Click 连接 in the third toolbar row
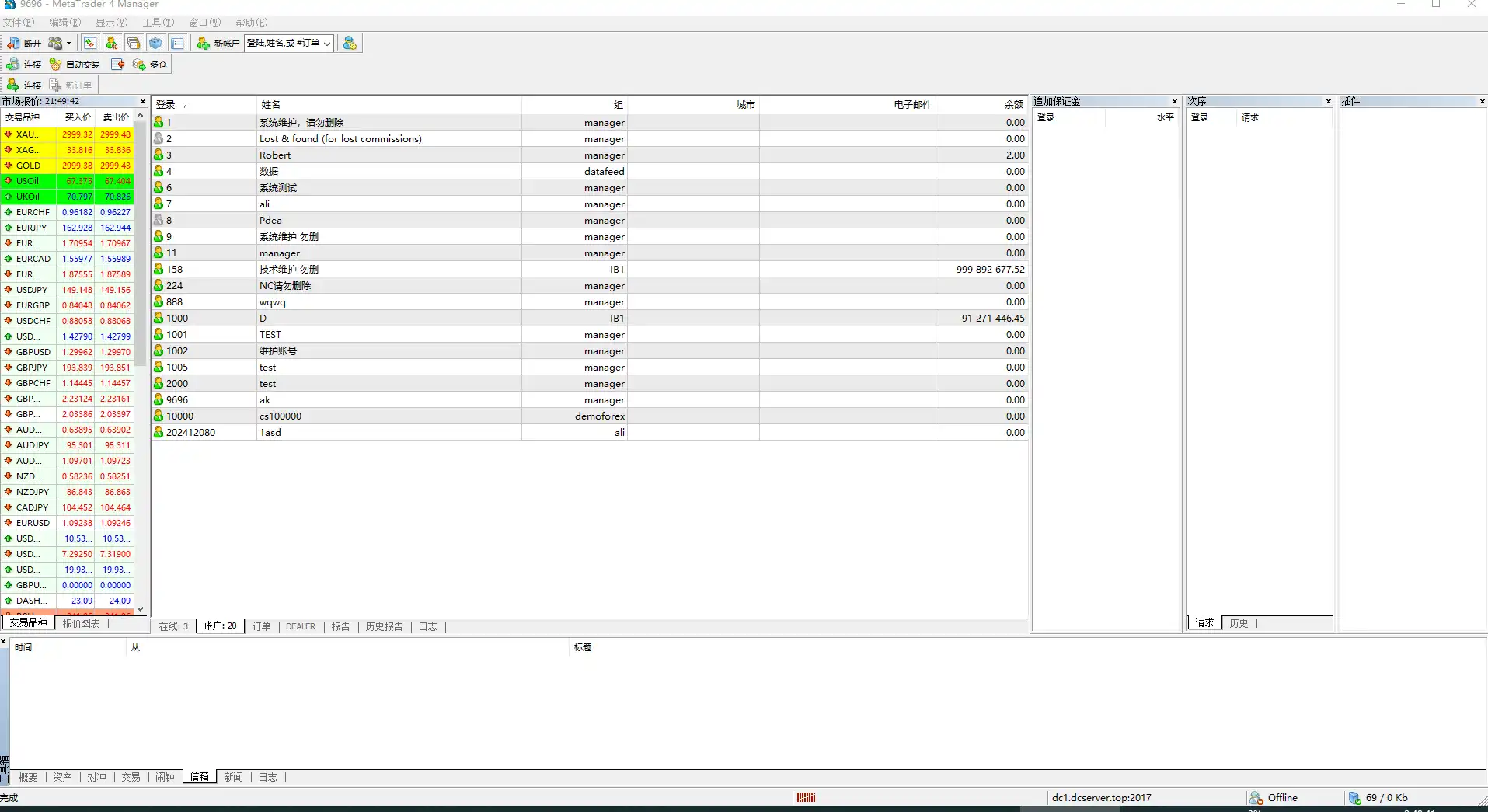Screen dimensions: 1488x812 (24, 85)
